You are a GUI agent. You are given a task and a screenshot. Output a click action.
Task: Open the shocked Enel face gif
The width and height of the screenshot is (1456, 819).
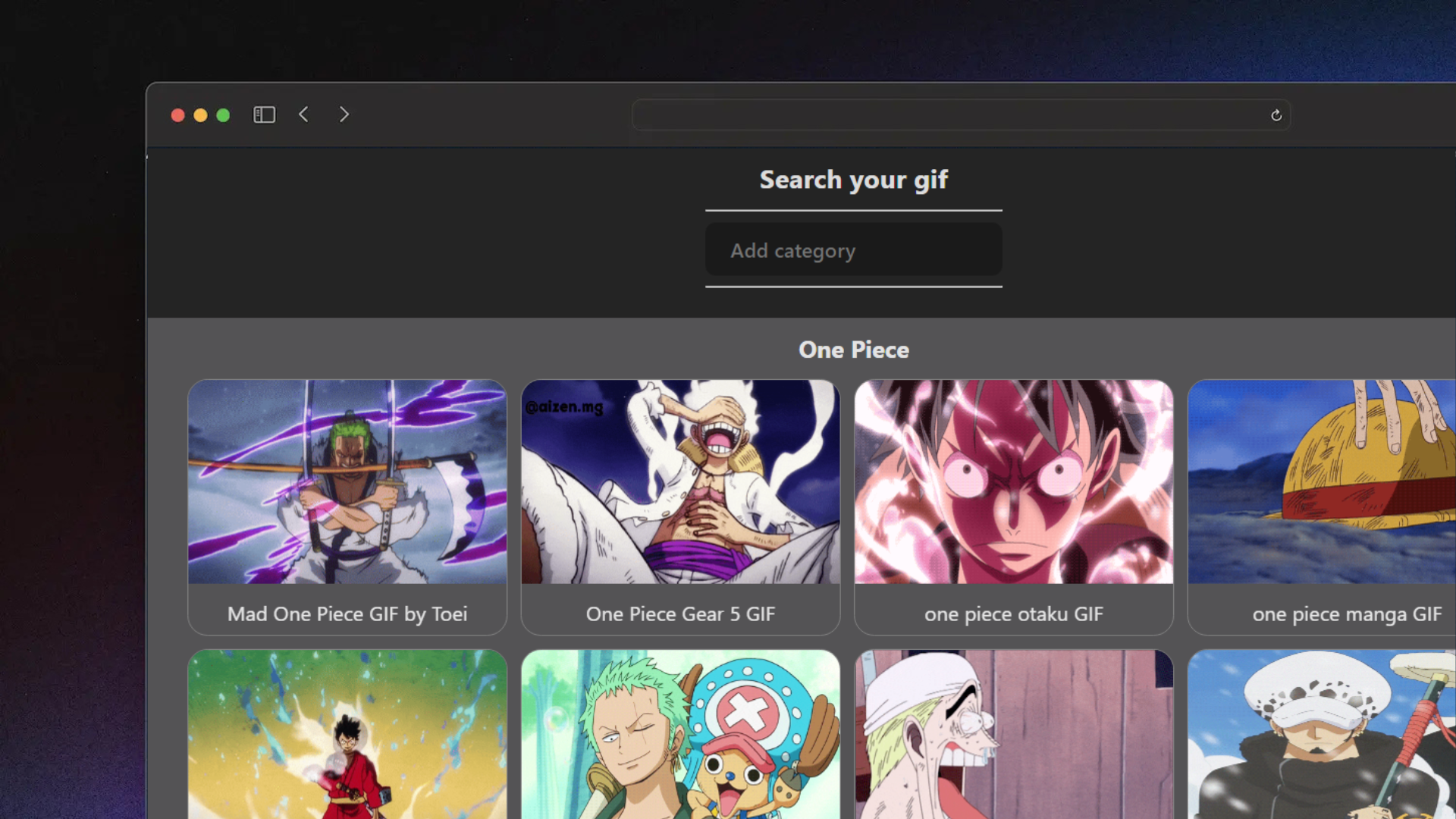[1014, 734]
